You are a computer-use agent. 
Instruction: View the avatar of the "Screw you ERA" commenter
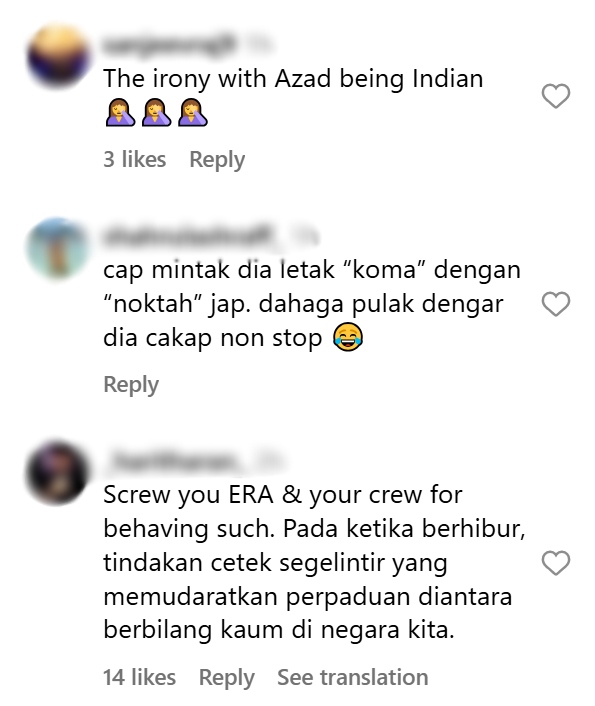(58, 473)
